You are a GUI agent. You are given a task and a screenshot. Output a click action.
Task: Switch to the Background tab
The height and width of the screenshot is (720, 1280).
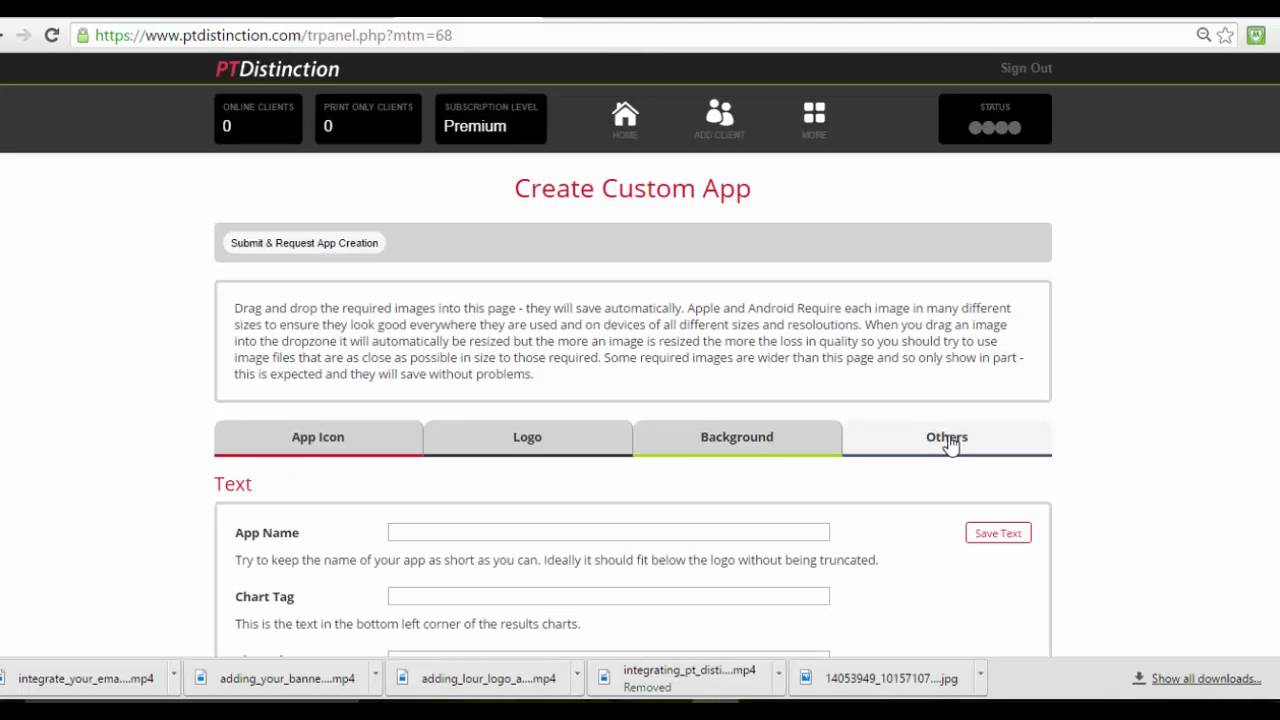coord(737,438)
